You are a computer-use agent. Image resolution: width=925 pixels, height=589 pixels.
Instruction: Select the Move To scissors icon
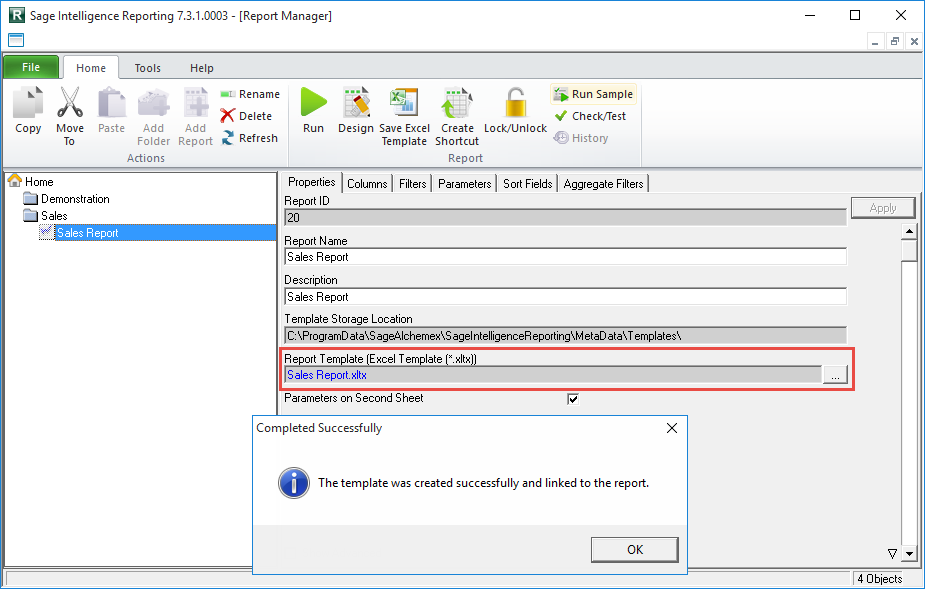[x=70, y=102]
